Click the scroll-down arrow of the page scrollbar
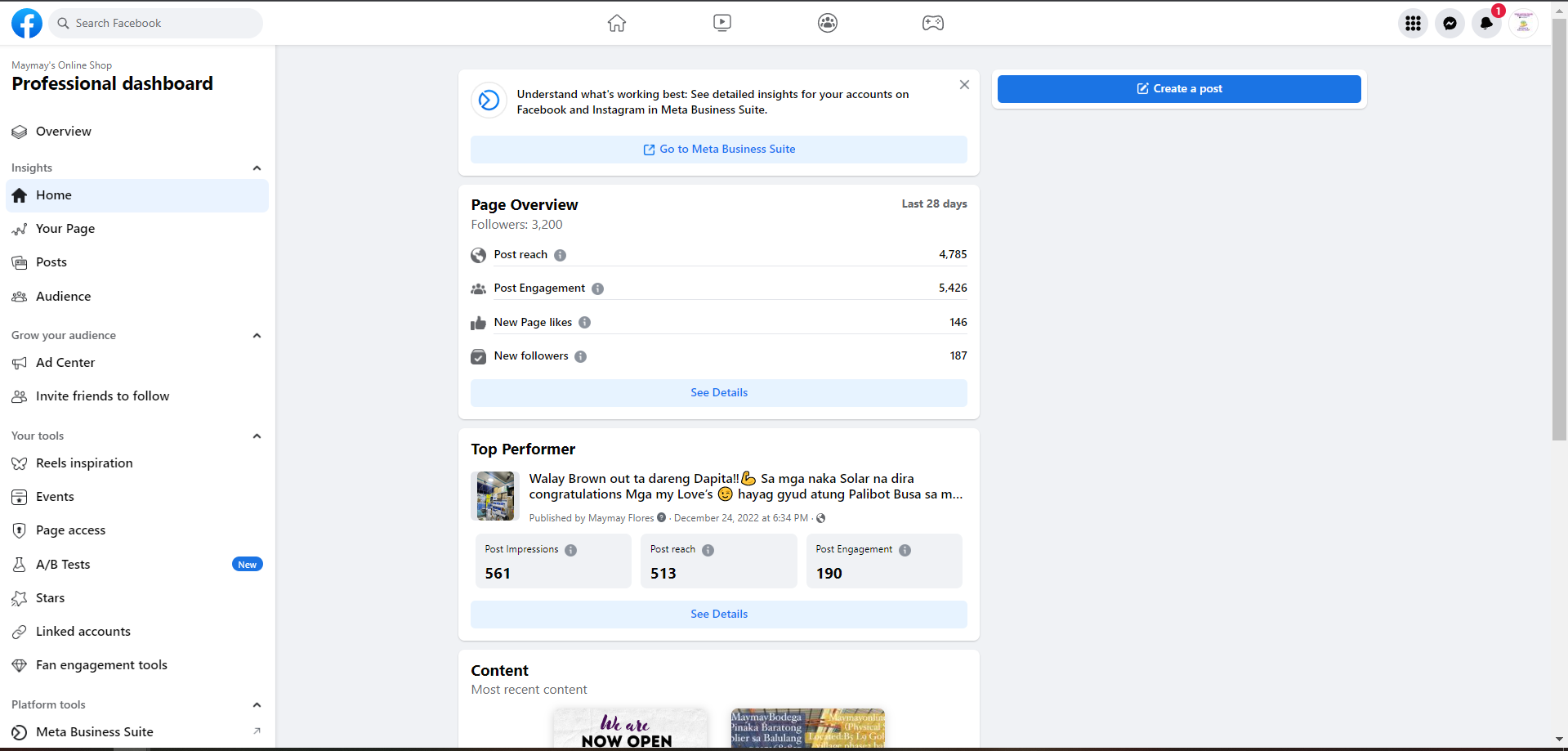The width and height of the screenshot is (1568, 751). click(1559, 740)
